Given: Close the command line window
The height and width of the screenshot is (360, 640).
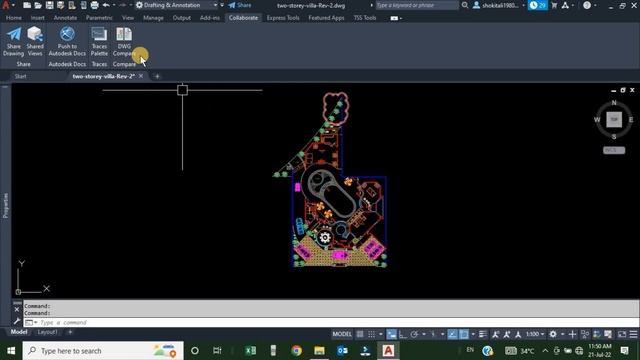Looking at the screenshot, I should 17,309.
